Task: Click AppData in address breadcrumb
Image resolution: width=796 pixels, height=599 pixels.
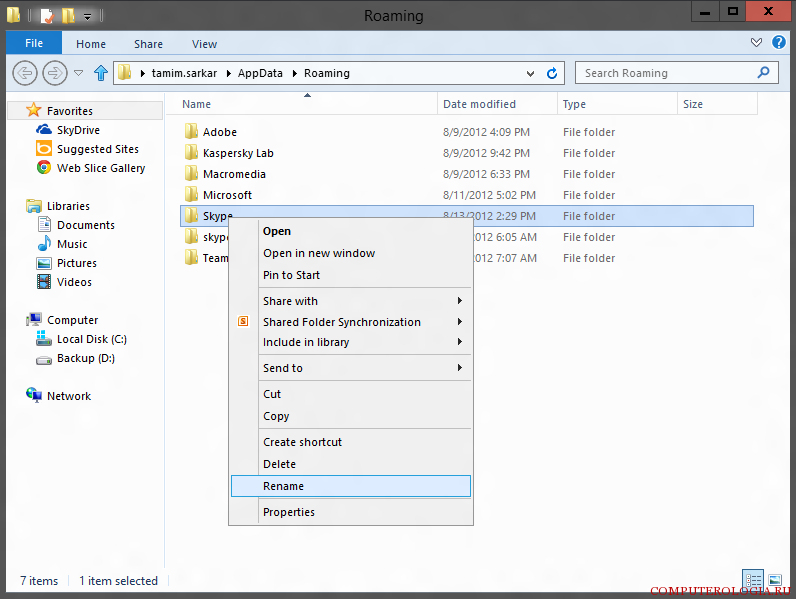Action: 260,73
